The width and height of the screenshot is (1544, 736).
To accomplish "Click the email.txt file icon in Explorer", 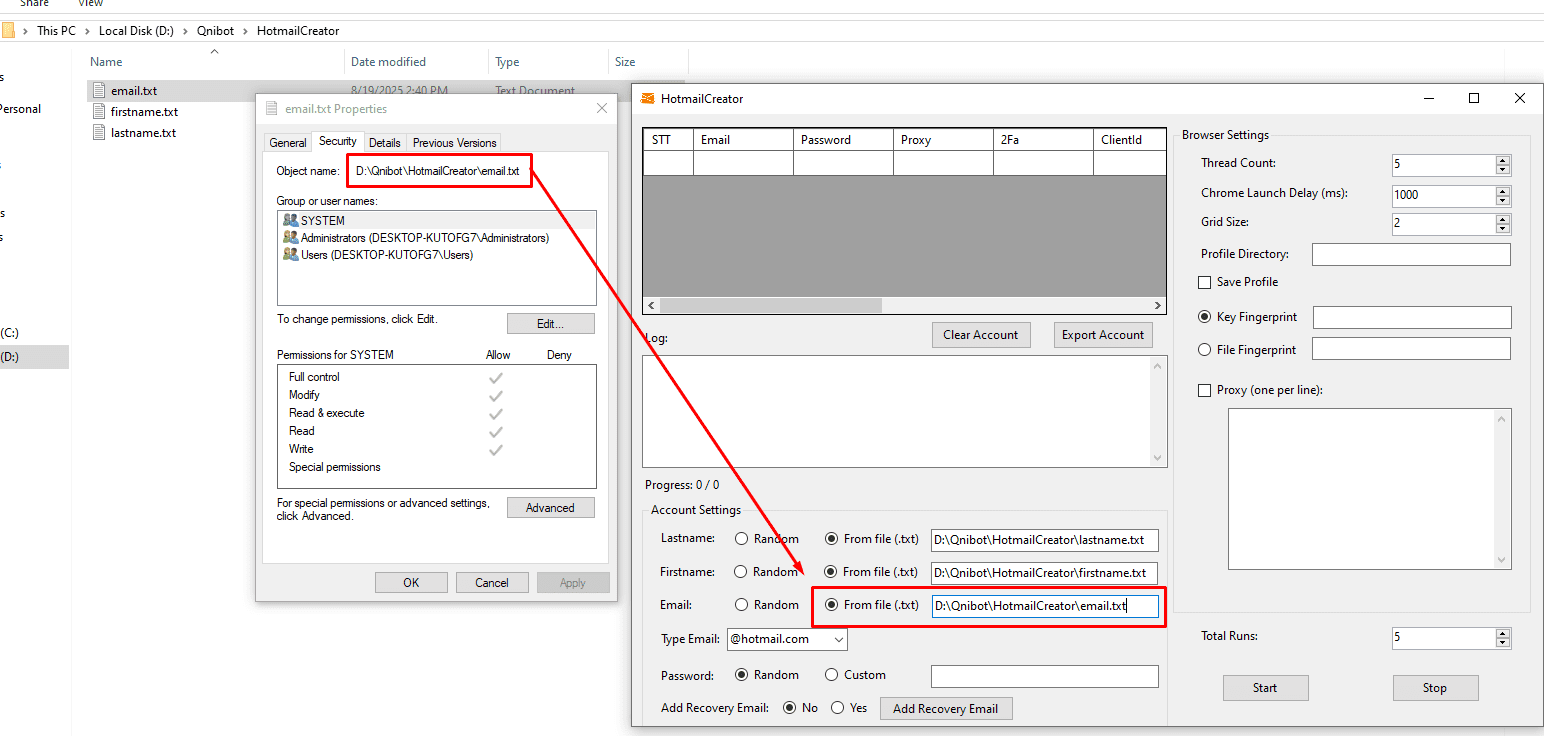I will tap(98, 91).
